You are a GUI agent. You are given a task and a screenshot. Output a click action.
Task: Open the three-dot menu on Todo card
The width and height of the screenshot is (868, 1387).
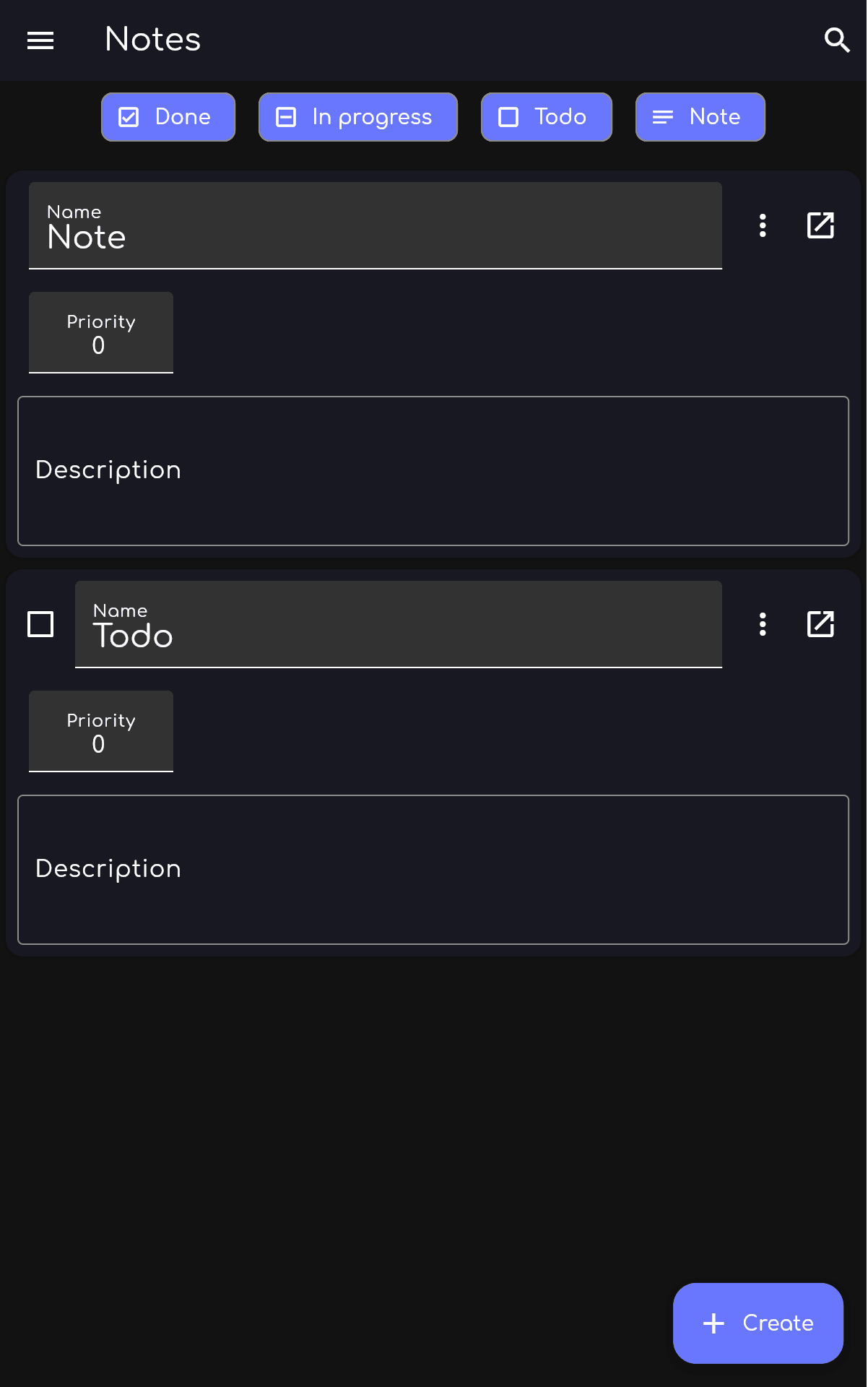pos(763,624)
